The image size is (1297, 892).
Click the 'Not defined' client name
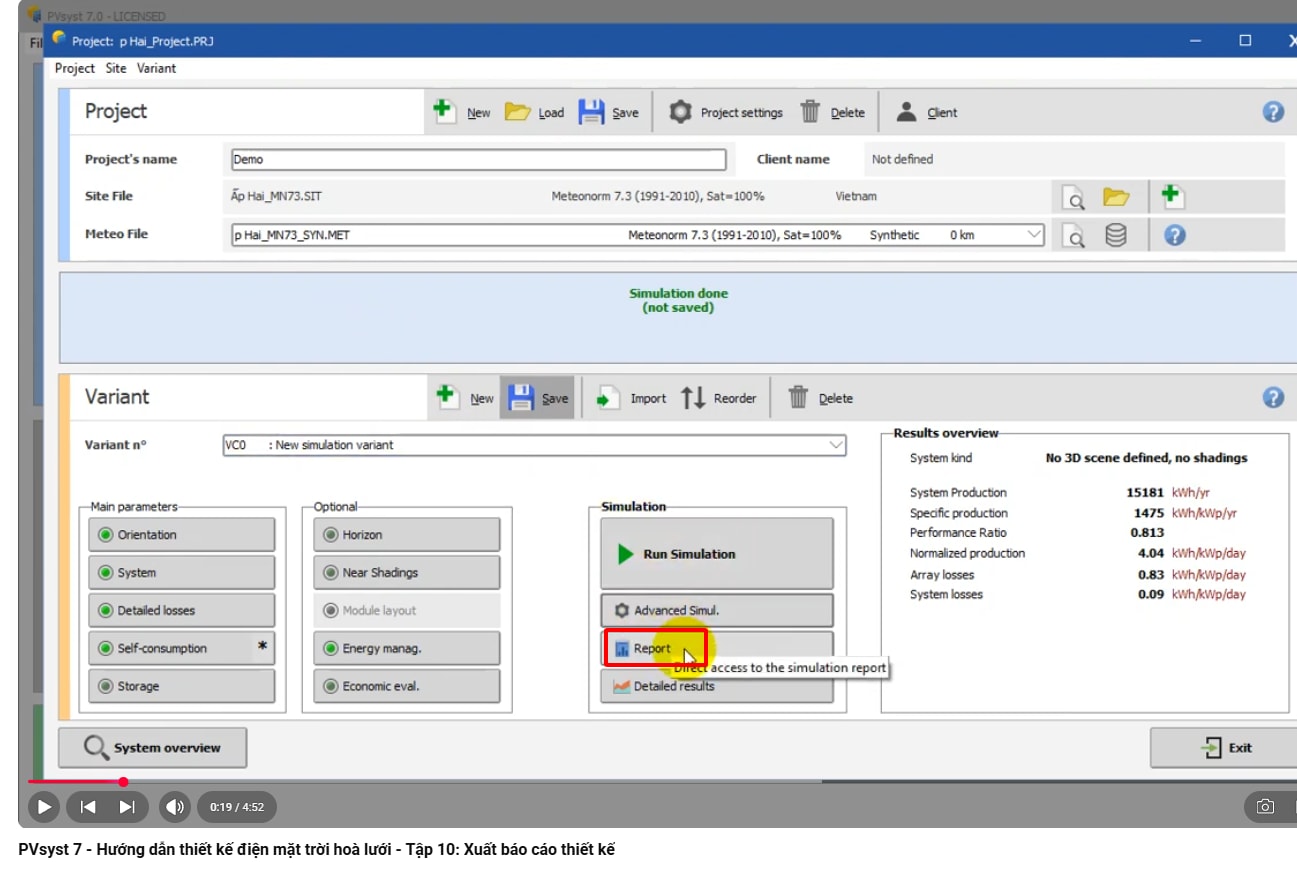[x=902, y=159]
